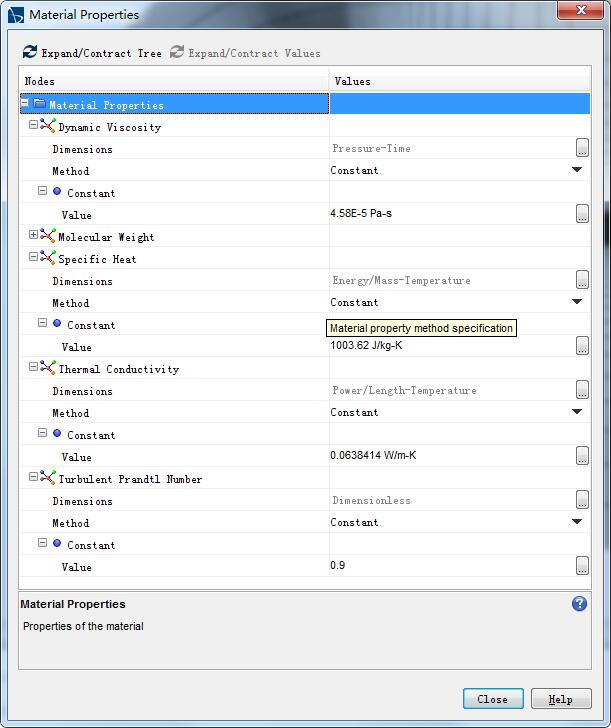Screen dimensions: 611x728
Task: Open the Thermal Conductivity Method dropdown
Action: point(577,412)
